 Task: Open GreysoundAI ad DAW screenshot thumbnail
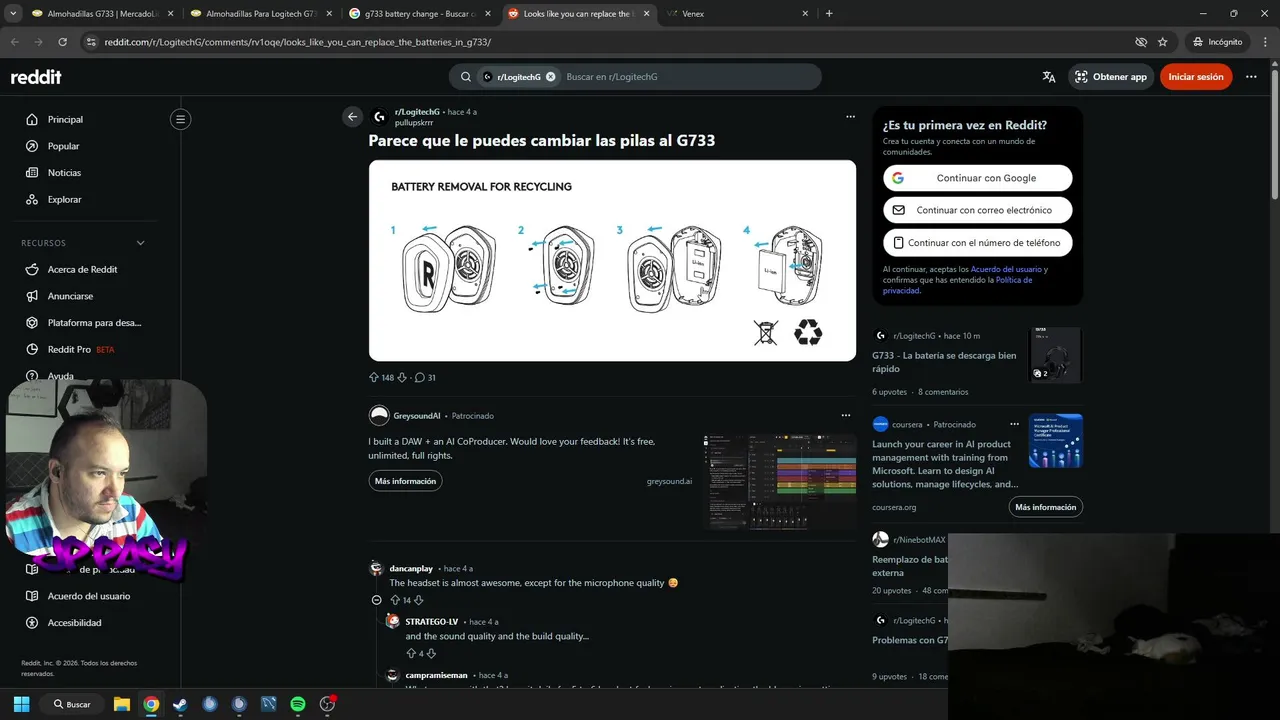tap(779, 481)
